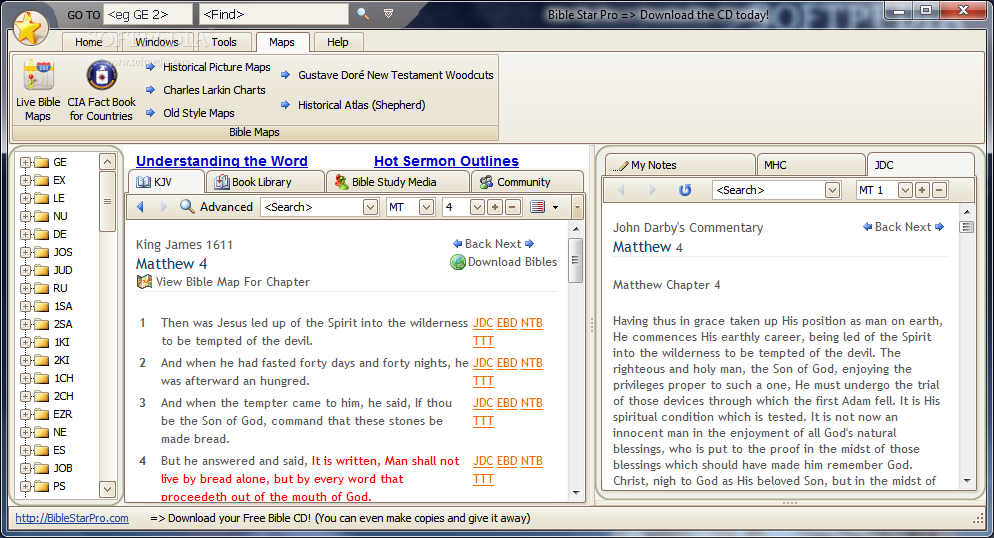
Task: Click the magnifier search icon in top bar
Action: tap(363, 13)
